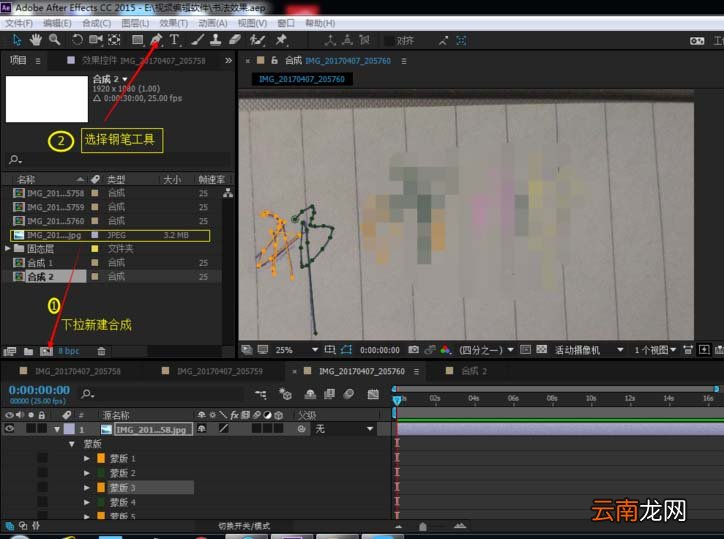Expand 蒙版 2 properties
This screenshot has width=724, height=539.
click(86, 473)
